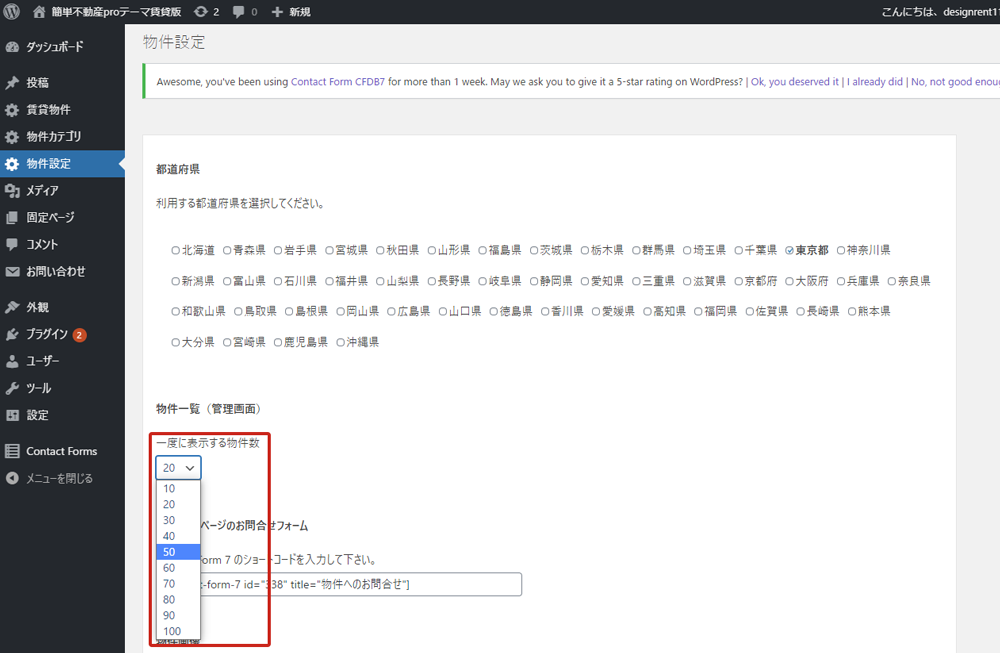
Task: Select the 北海道 prefecture radio button
Action: pyautogui.click(x=176, y=250)
